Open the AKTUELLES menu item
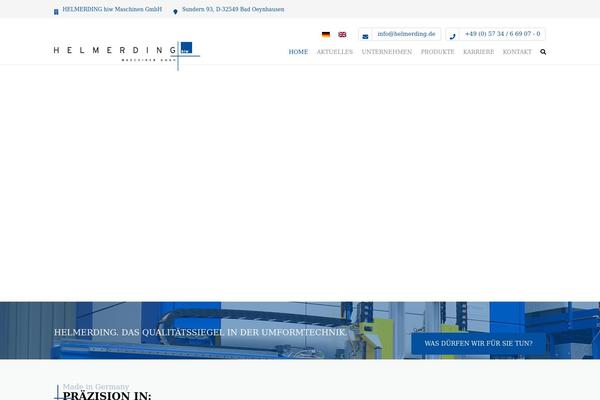 coord(335,52)
